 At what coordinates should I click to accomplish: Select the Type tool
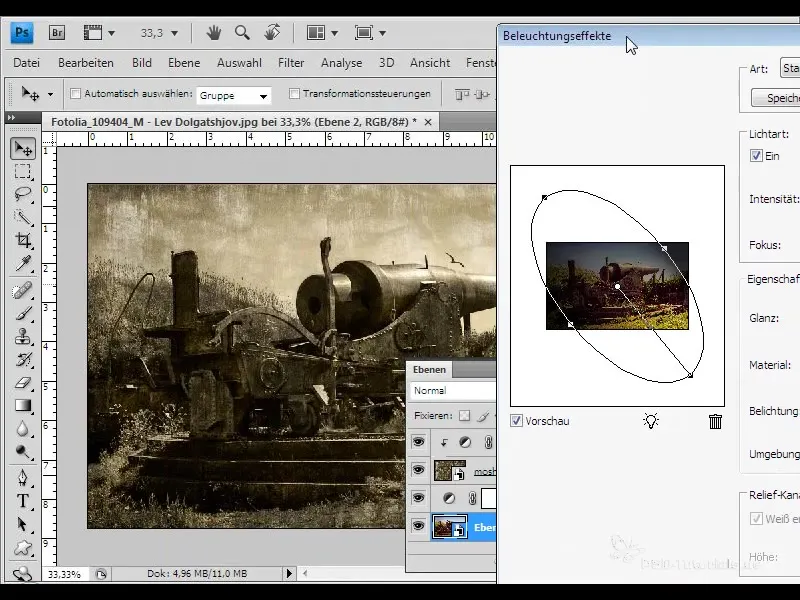coord(23,501)
